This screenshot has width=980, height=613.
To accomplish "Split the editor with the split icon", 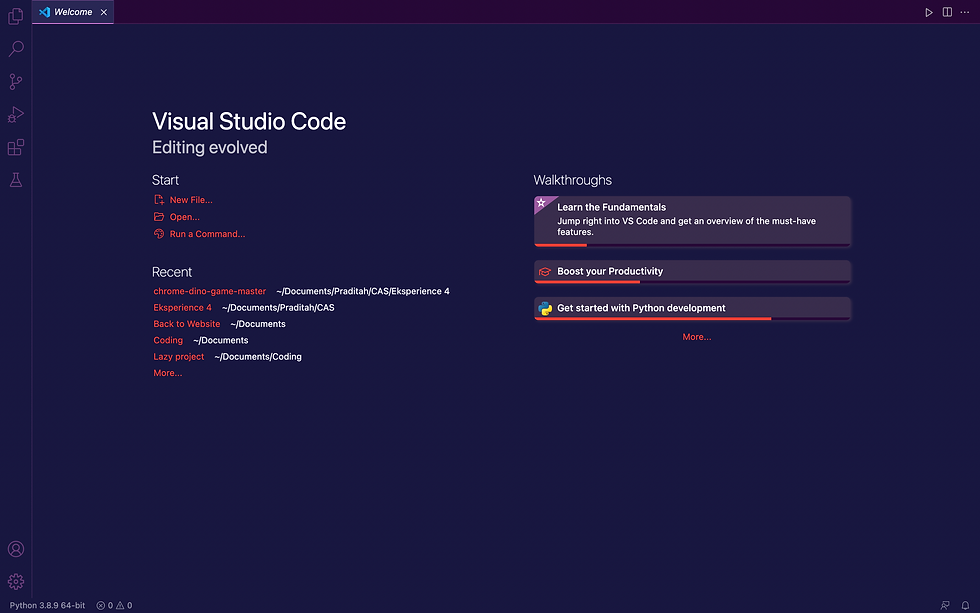I will (x=948, y=12).
